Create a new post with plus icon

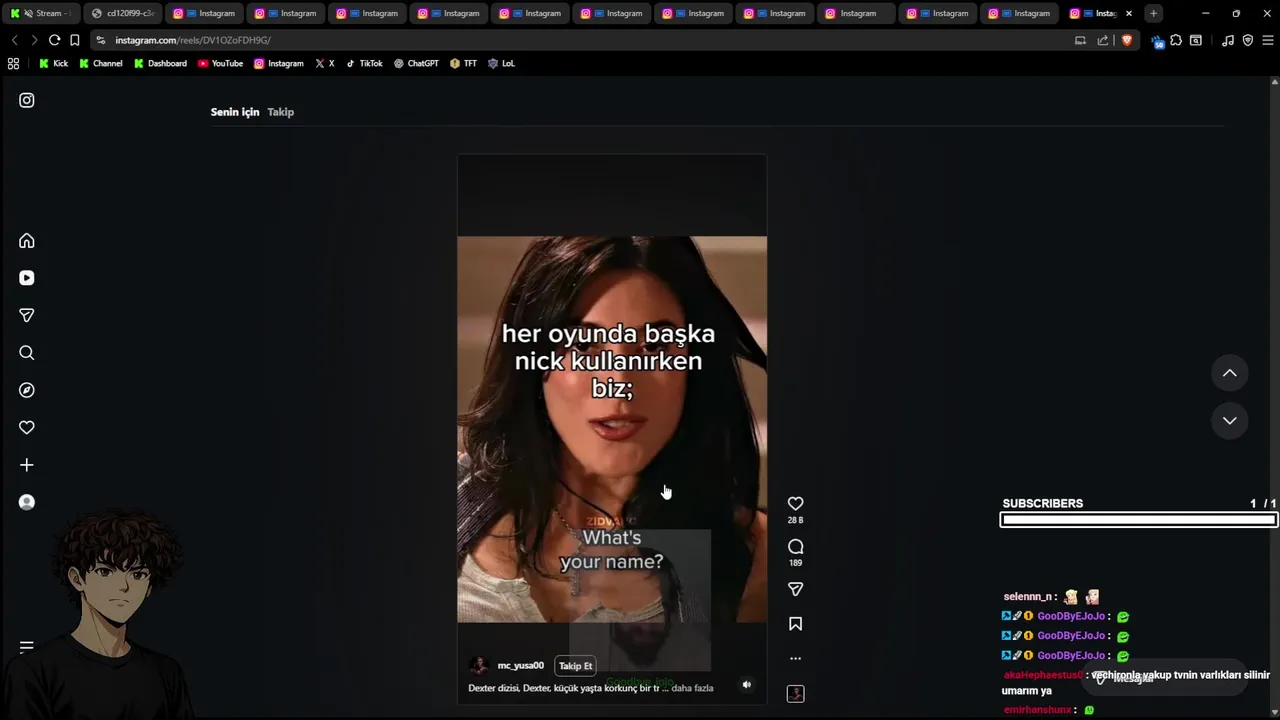coord(27,465)
